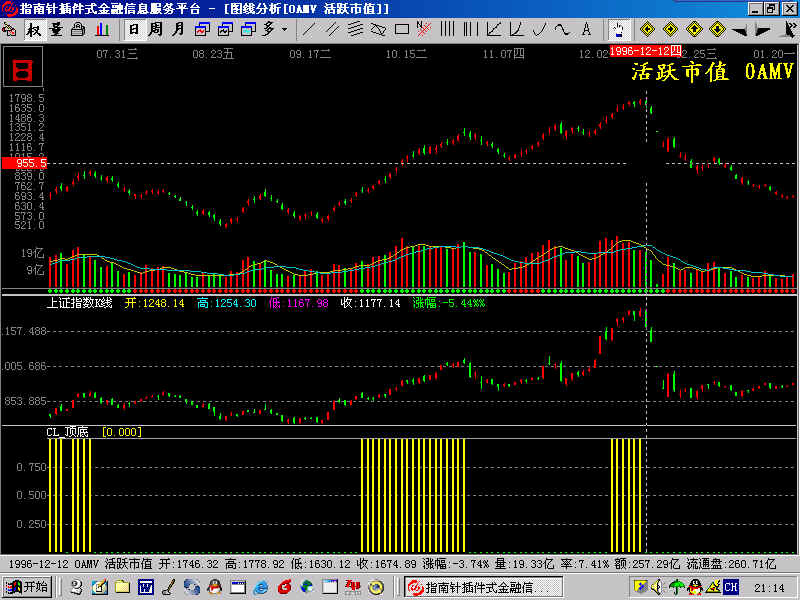800x600 pixels.
Task: Click the green umbrella tray icon
Action: tap(676, 587)
